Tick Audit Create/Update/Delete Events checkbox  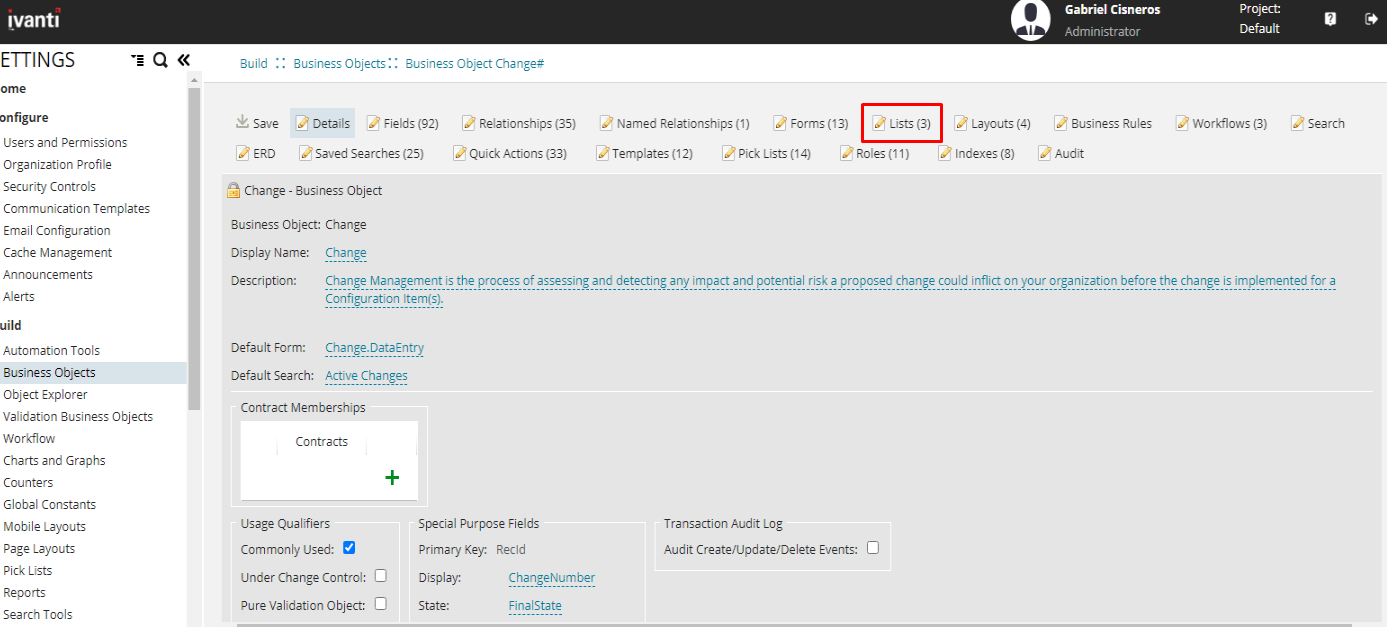[873, 548]
